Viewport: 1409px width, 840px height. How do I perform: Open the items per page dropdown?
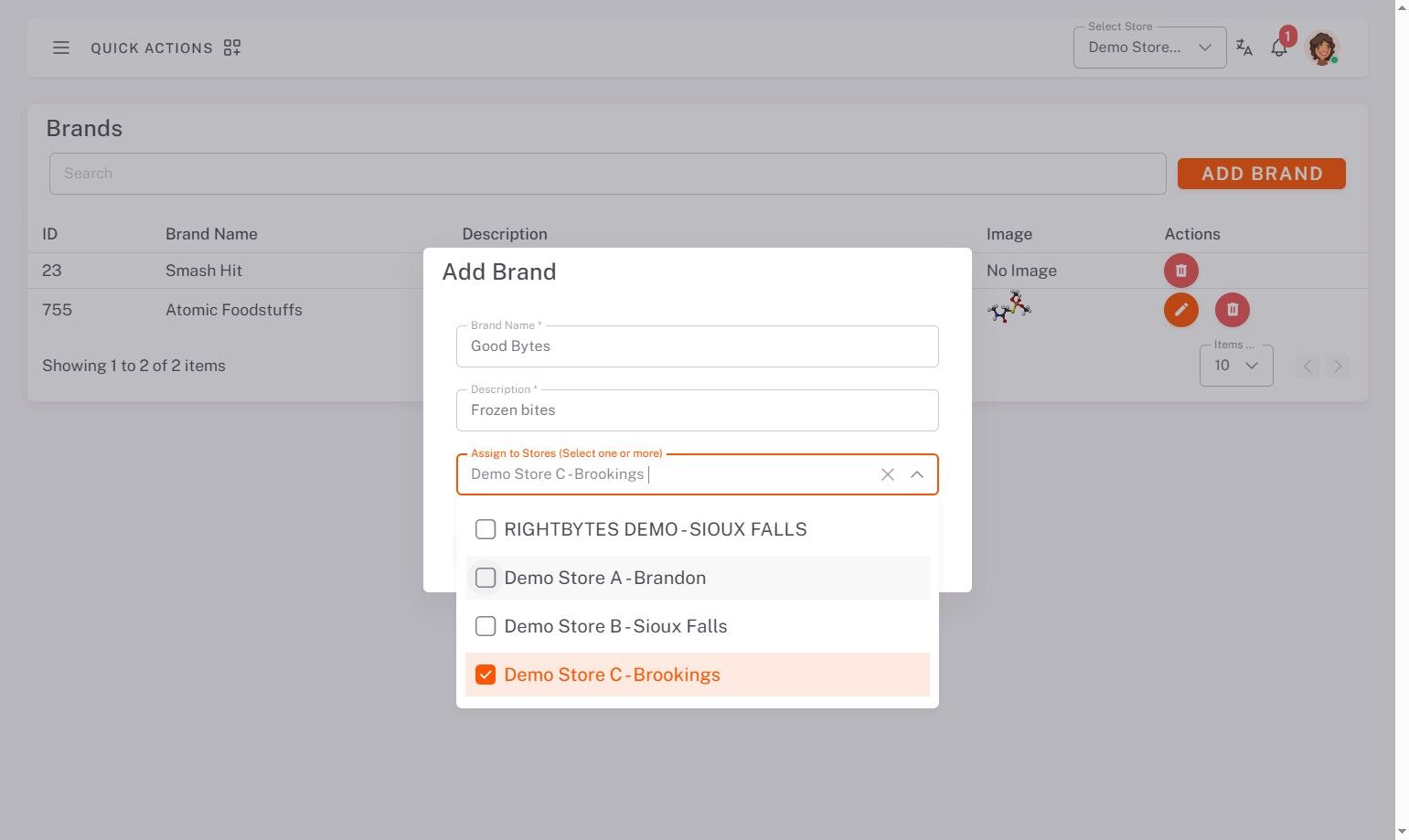[1236, 366]
